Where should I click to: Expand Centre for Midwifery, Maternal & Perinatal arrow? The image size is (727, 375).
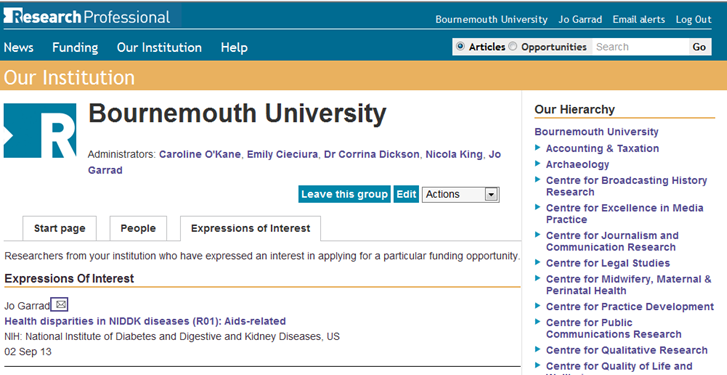tap(538, 278)
